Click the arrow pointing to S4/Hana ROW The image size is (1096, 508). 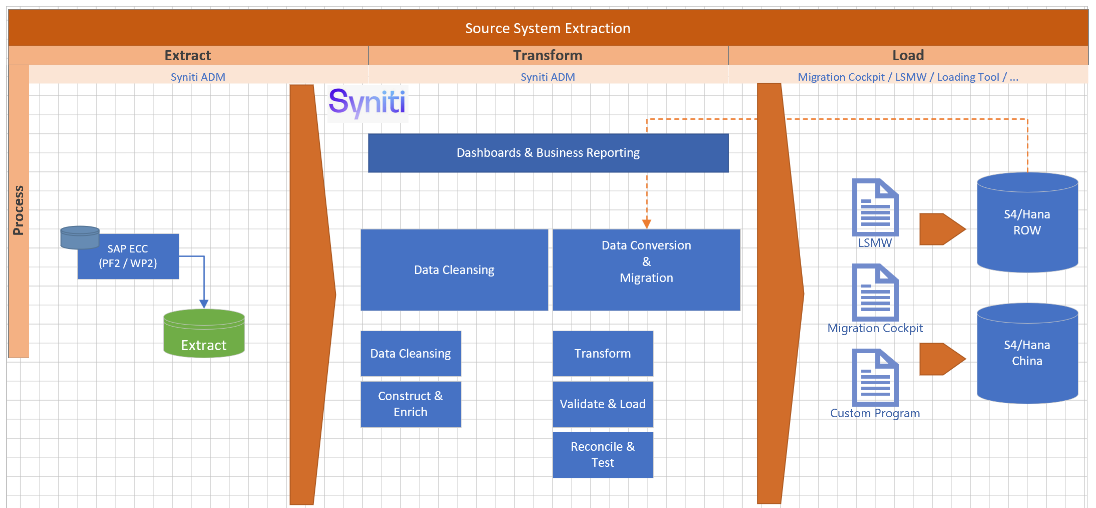(x=940, y=229)
